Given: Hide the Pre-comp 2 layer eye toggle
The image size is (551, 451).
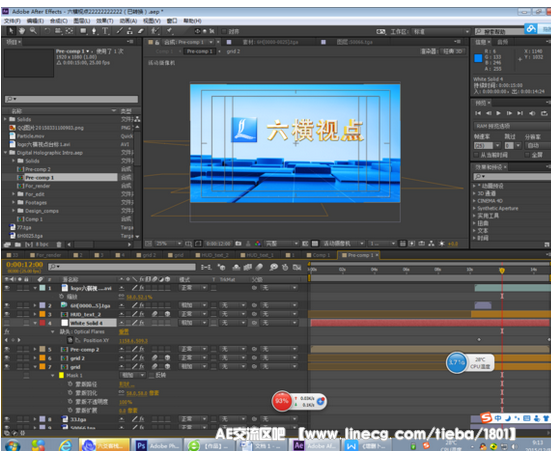Looking at the screenshot, I should (x=7, y=349).
